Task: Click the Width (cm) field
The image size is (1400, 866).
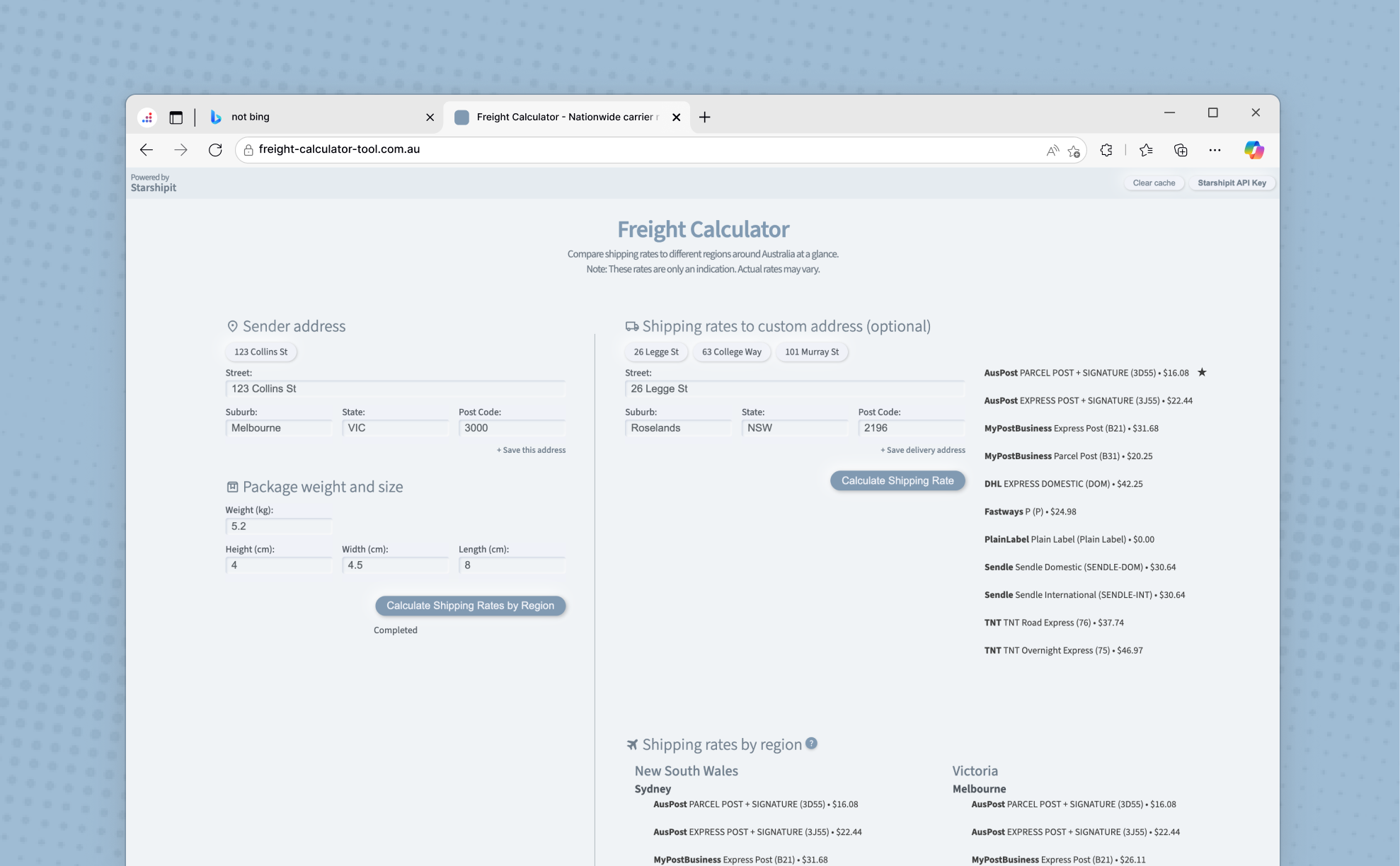Action: [396, 565]
